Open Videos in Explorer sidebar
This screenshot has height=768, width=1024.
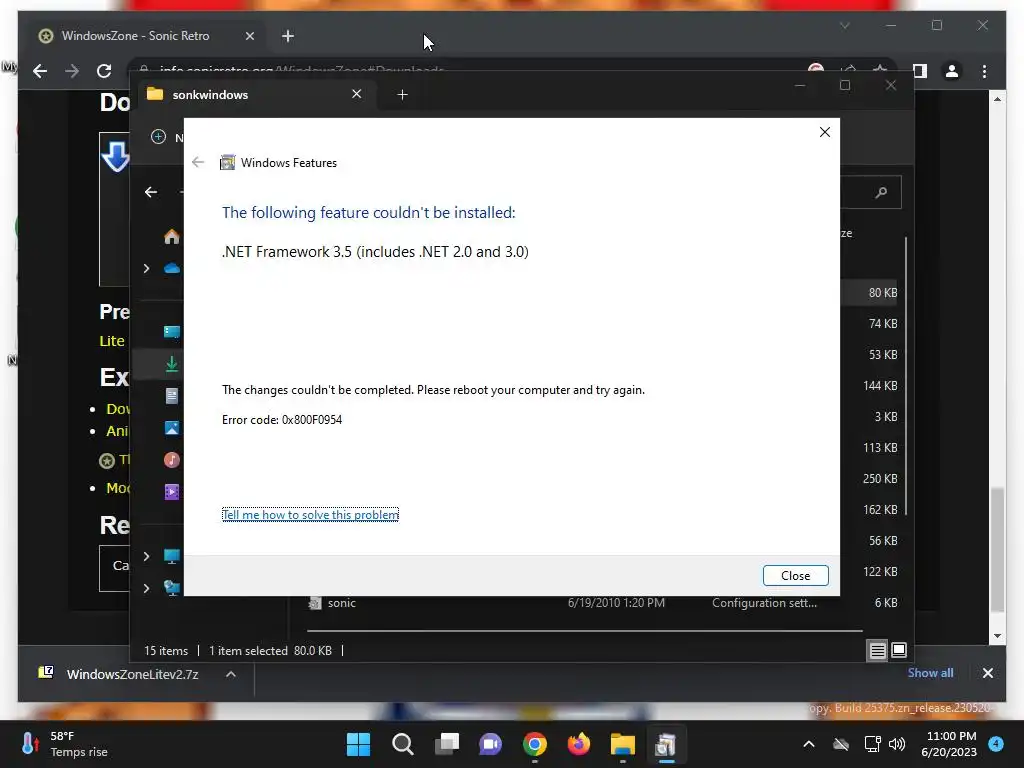(172, 491)
